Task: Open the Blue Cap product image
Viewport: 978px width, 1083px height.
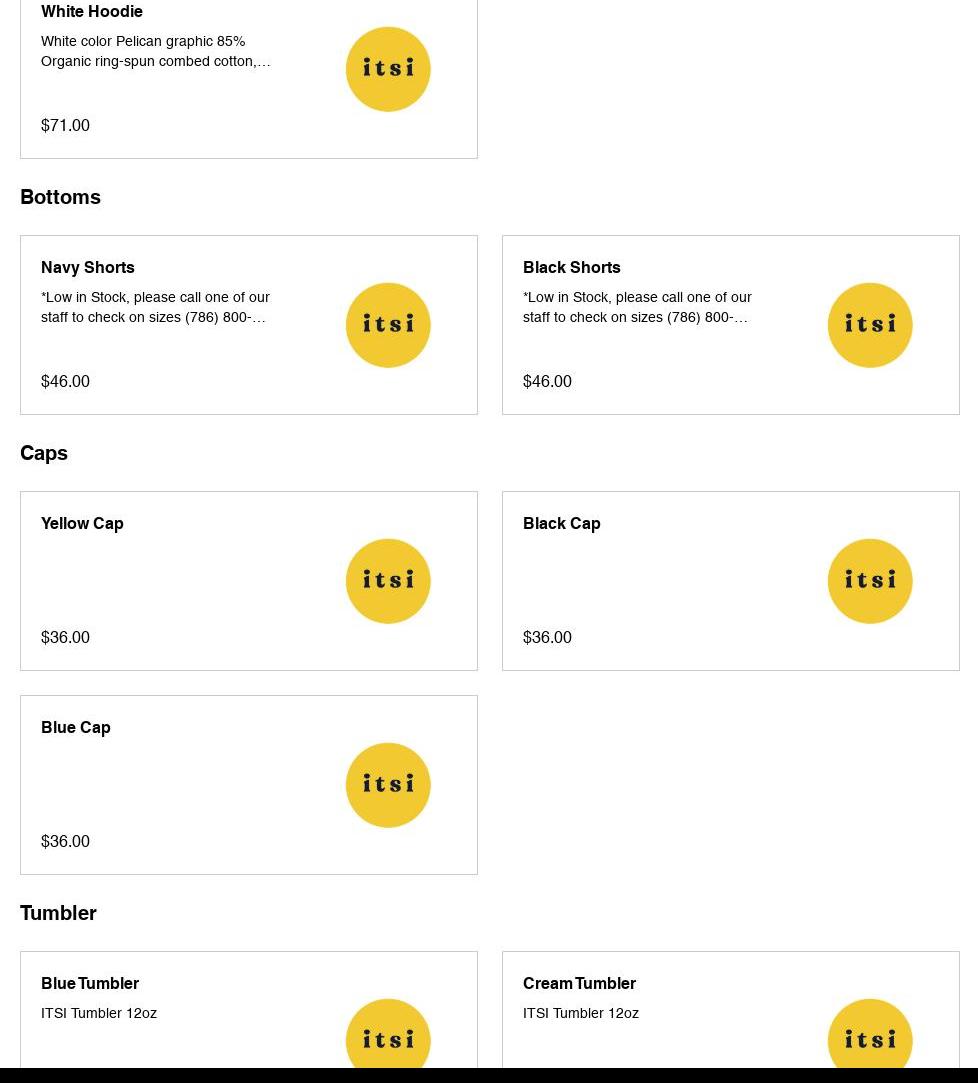Action: point(388,785)
